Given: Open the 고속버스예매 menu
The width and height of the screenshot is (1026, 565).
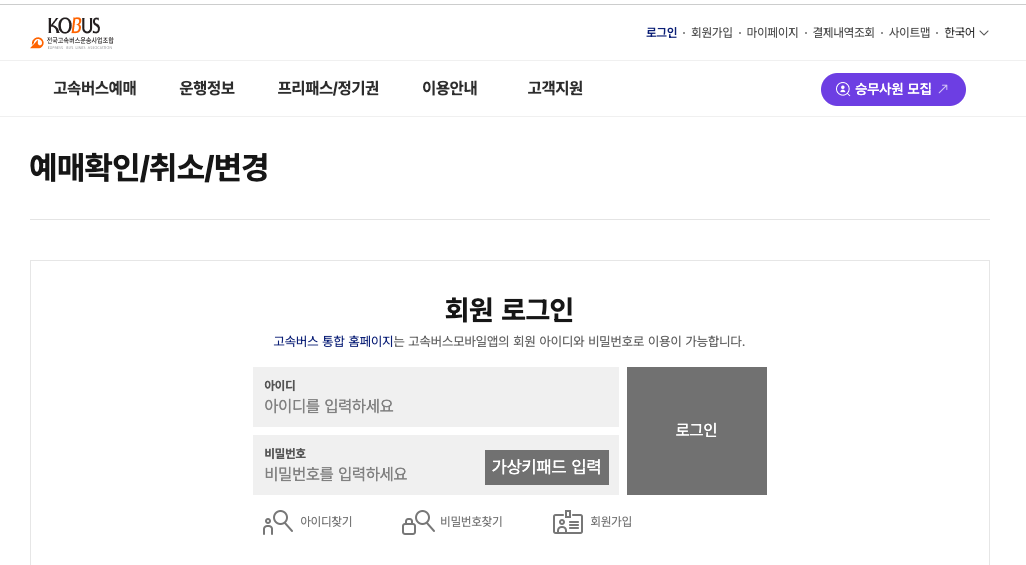Looking at the screenshot, I should pos(95,88).
